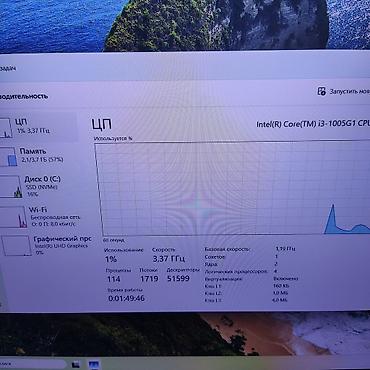Click the Wi-Fi mini graph thumbnail
The height and width of the screenshot is (370, 370).
[13, 217]
